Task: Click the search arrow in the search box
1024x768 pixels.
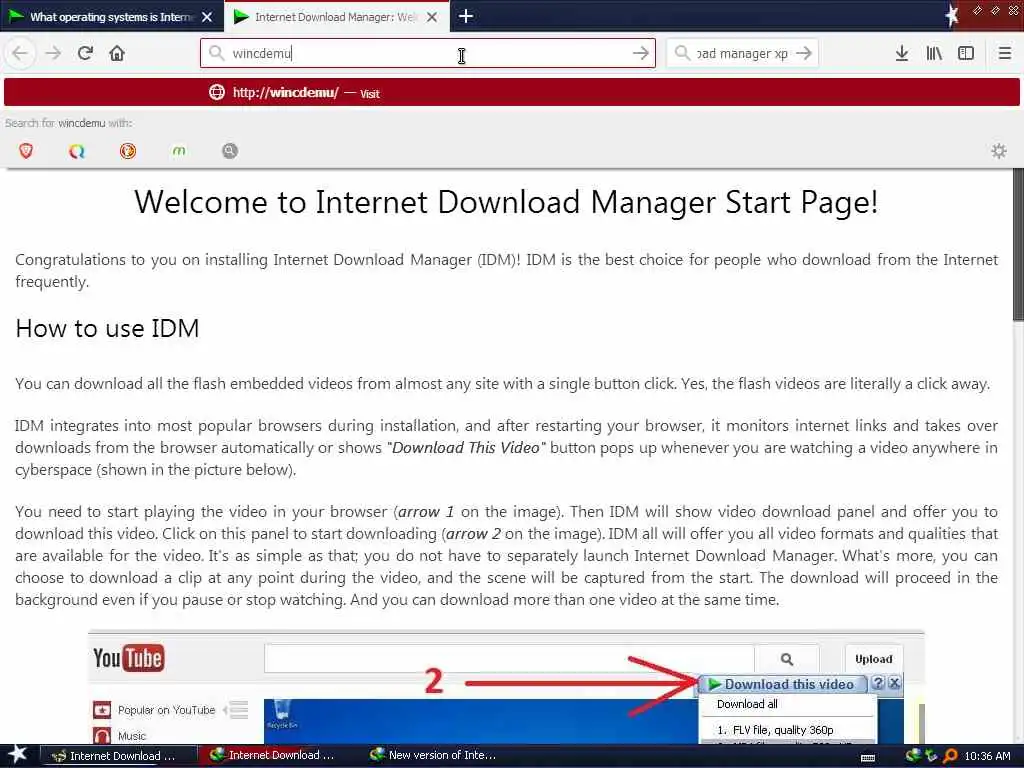Action: 804,53
